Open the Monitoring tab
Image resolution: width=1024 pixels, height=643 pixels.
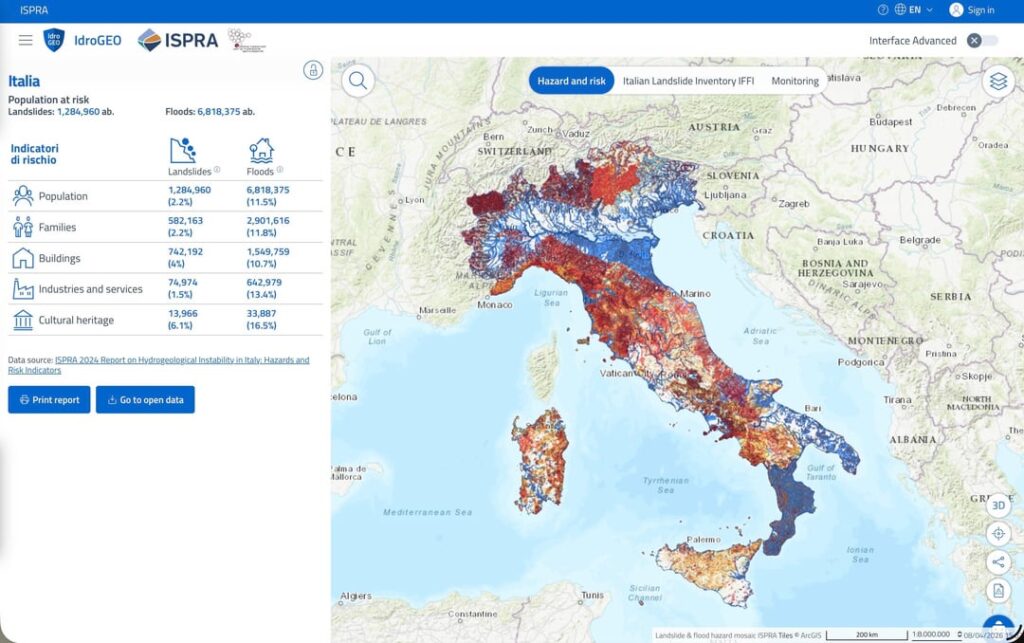click(x=794, y=80)
